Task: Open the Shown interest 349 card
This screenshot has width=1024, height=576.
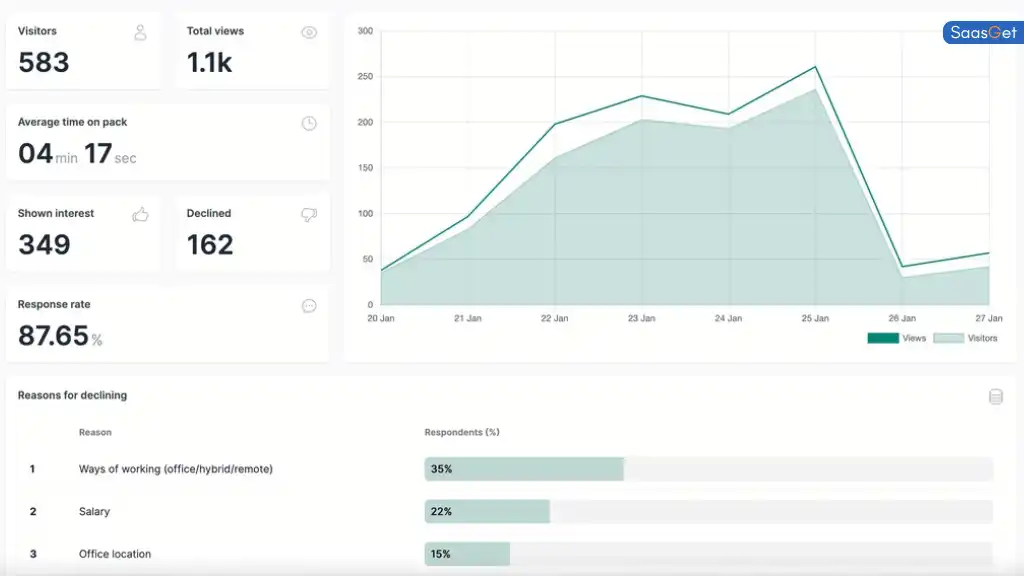Action: [x=83, y=234]
